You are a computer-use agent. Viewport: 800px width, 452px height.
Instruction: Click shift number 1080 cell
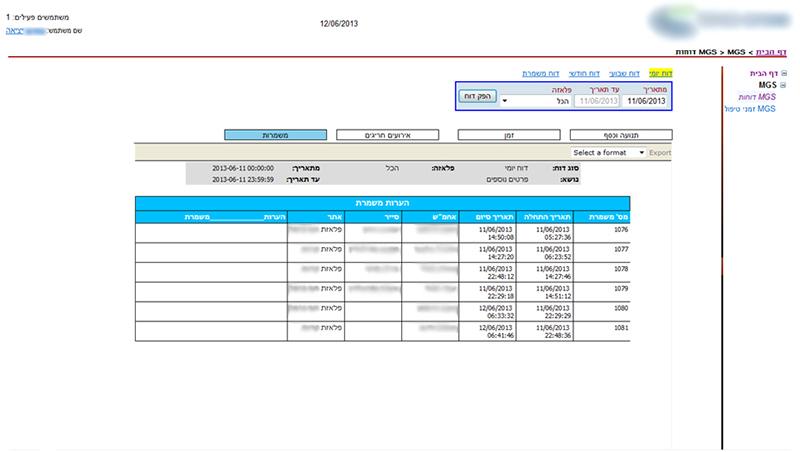pos(602,312)
